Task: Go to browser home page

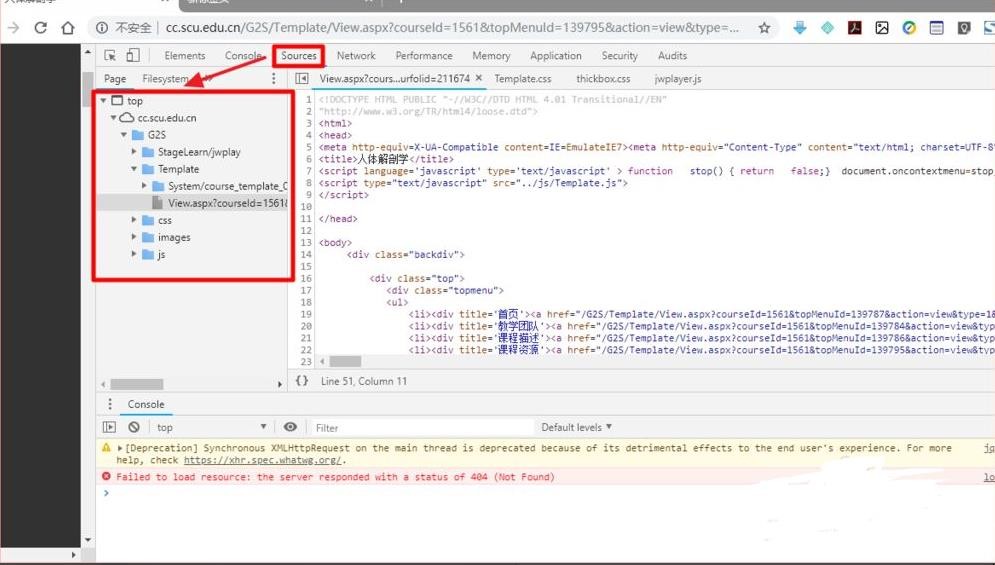Action: point(68,28)
